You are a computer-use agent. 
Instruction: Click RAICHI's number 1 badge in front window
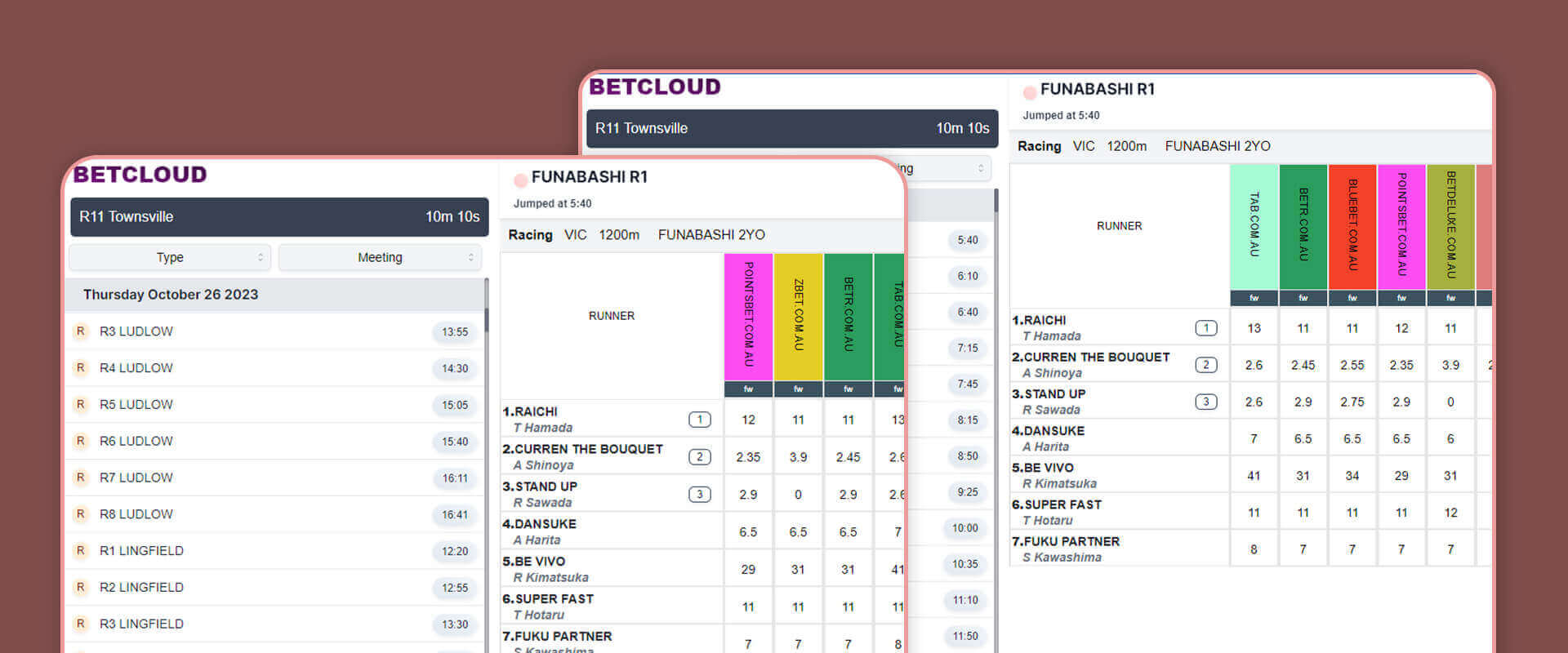tap(700, 420)
